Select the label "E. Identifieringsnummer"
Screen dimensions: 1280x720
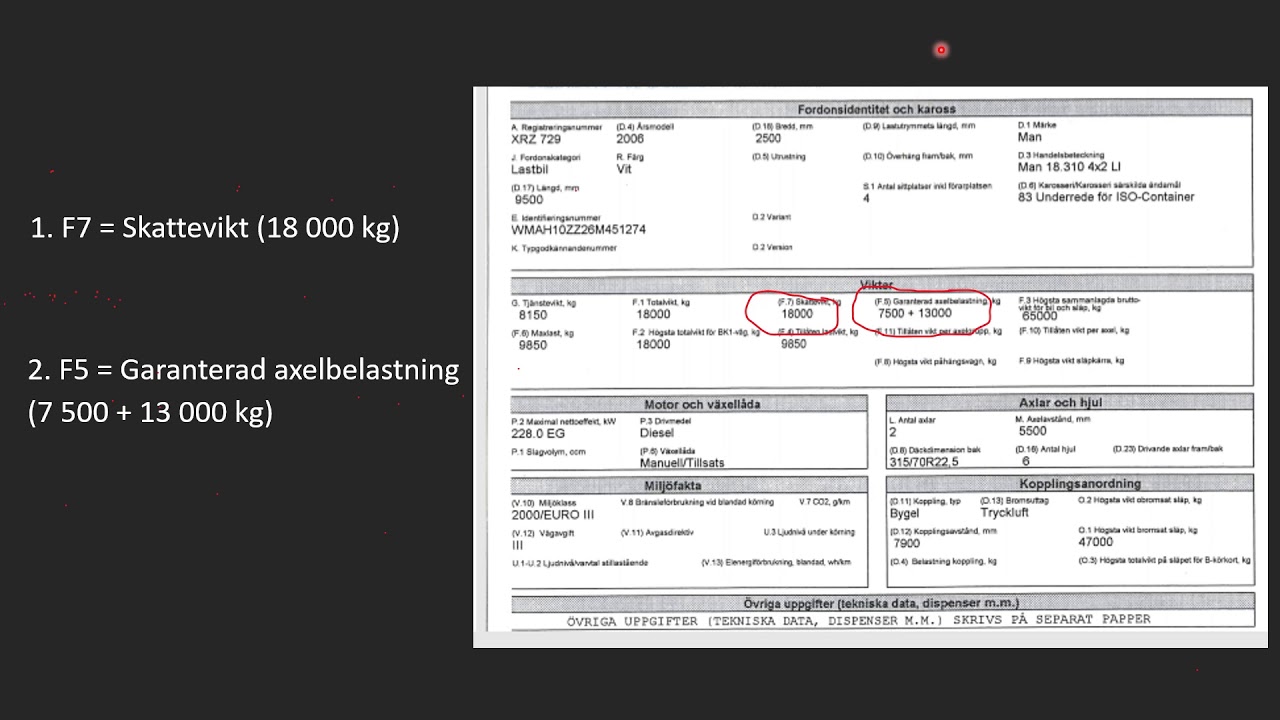pyautogui.click(x=556, y=217)
